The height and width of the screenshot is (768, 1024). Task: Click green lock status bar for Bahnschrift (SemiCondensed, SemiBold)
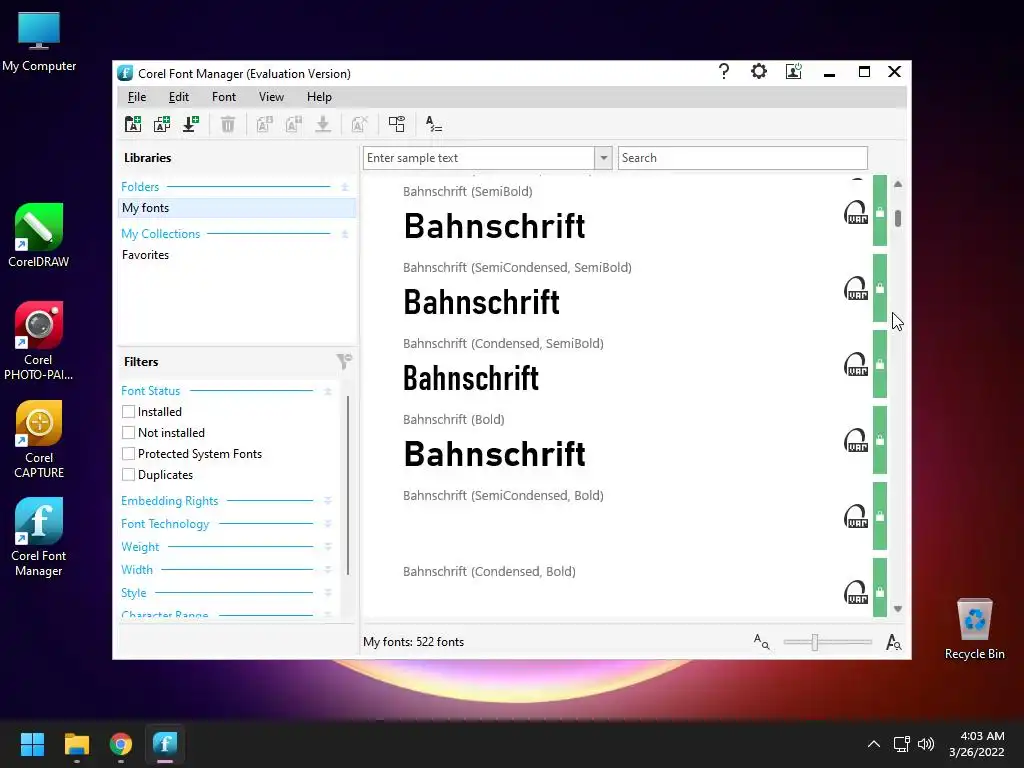pyautogui.click(x=880, y=288)
